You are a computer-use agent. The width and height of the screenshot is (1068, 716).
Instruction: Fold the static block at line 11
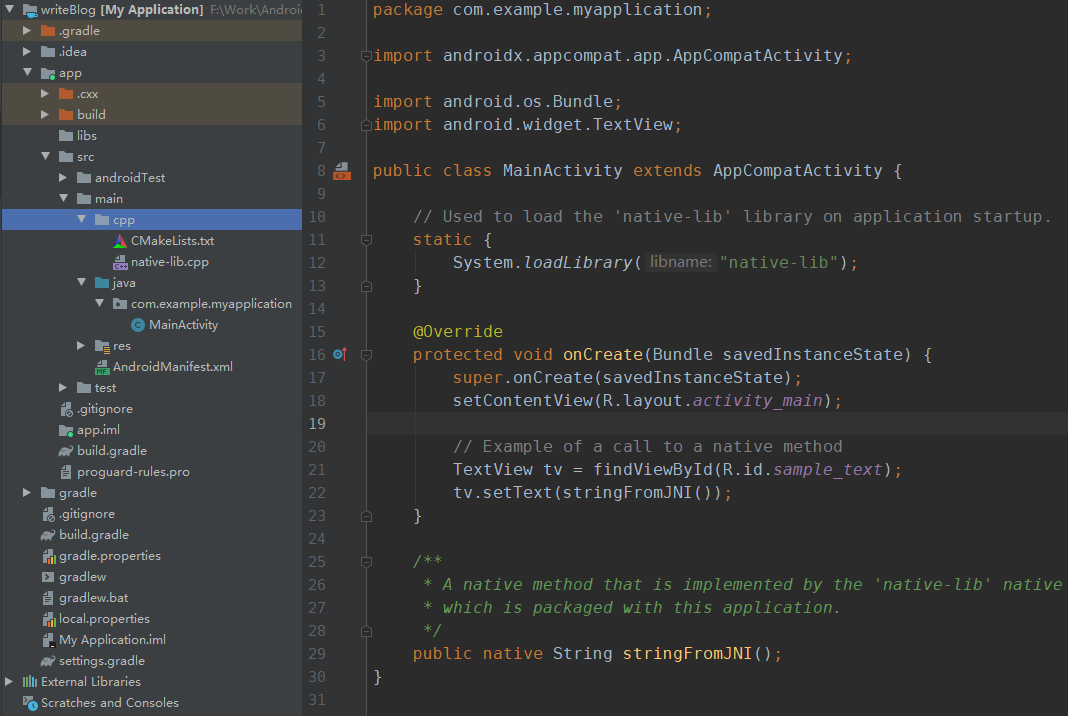coord(366,240)
